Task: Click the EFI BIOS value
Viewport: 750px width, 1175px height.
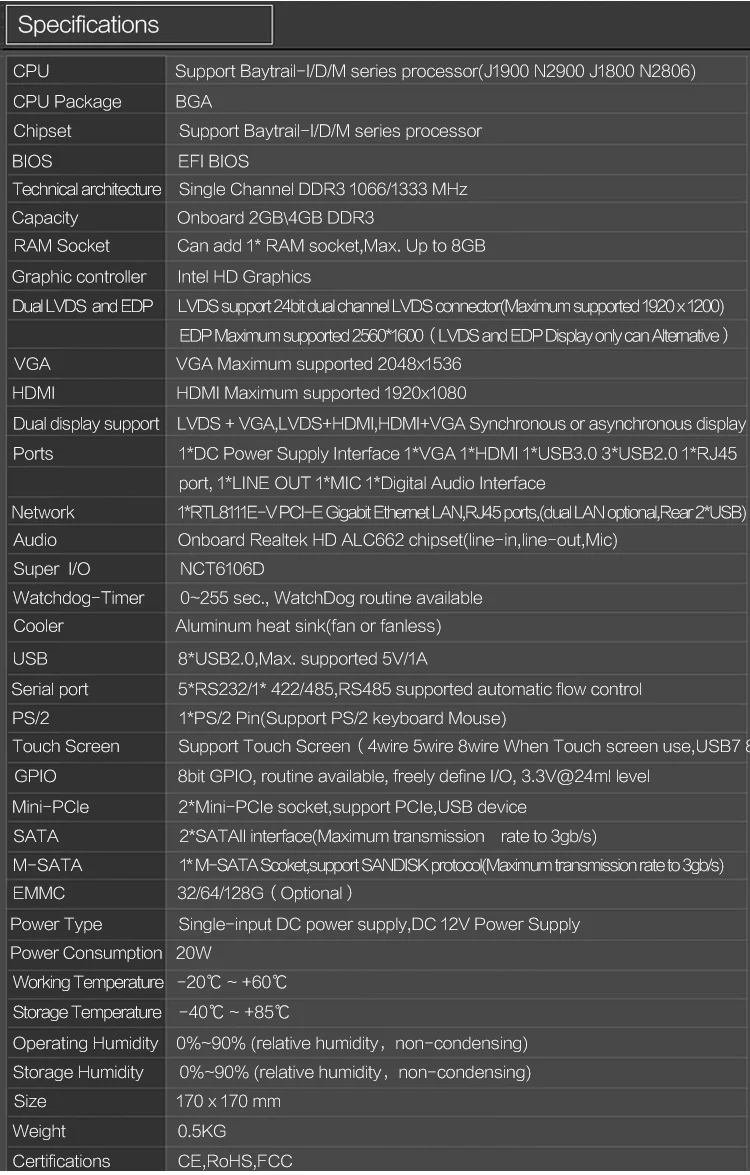Action: pyautogui.click(x=214, y=161)
